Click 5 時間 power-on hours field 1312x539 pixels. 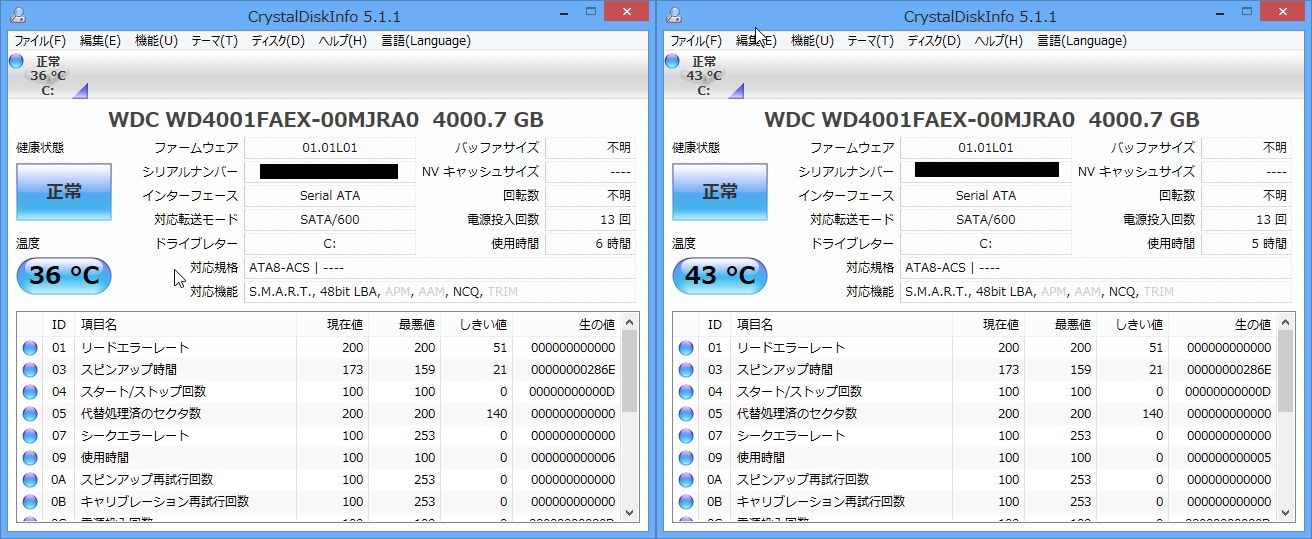(1246, 243)
